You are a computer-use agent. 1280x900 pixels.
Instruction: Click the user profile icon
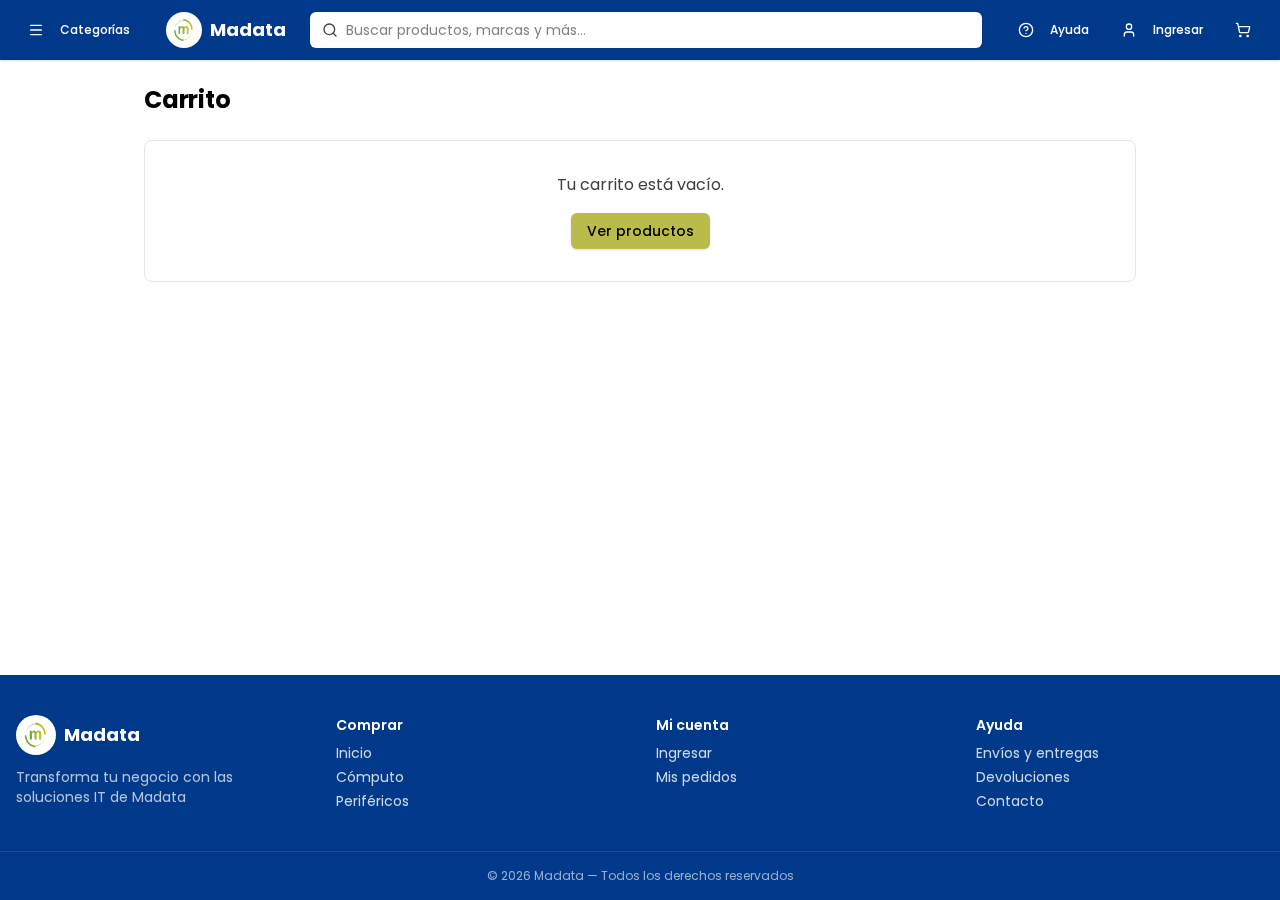pyautogui.click(x=1129, y=30)
